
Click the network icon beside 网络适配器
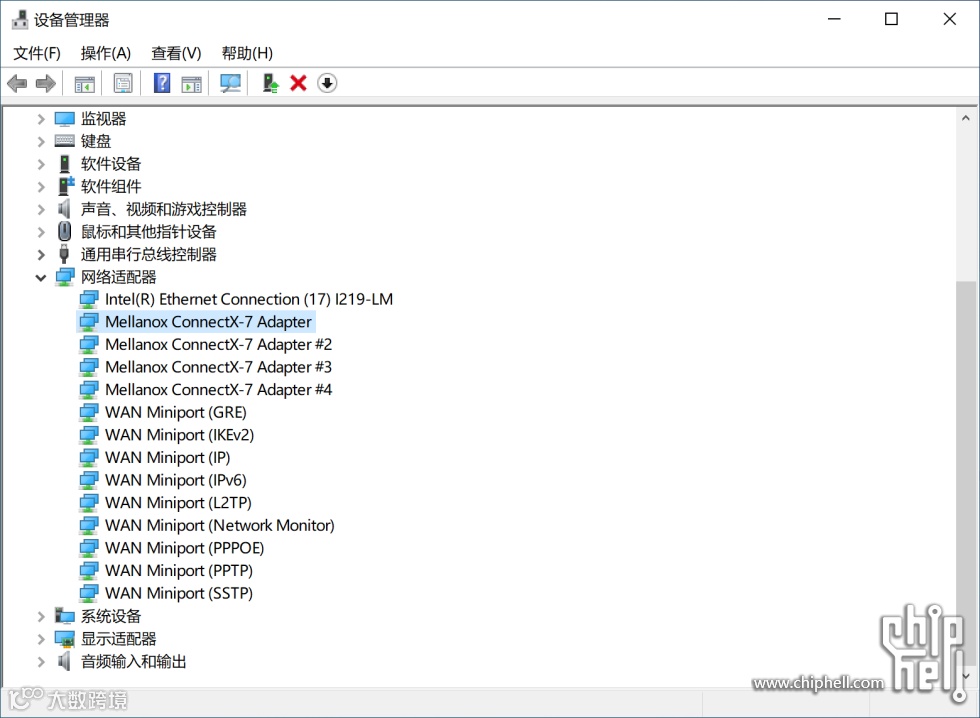[x=65, y=277]
